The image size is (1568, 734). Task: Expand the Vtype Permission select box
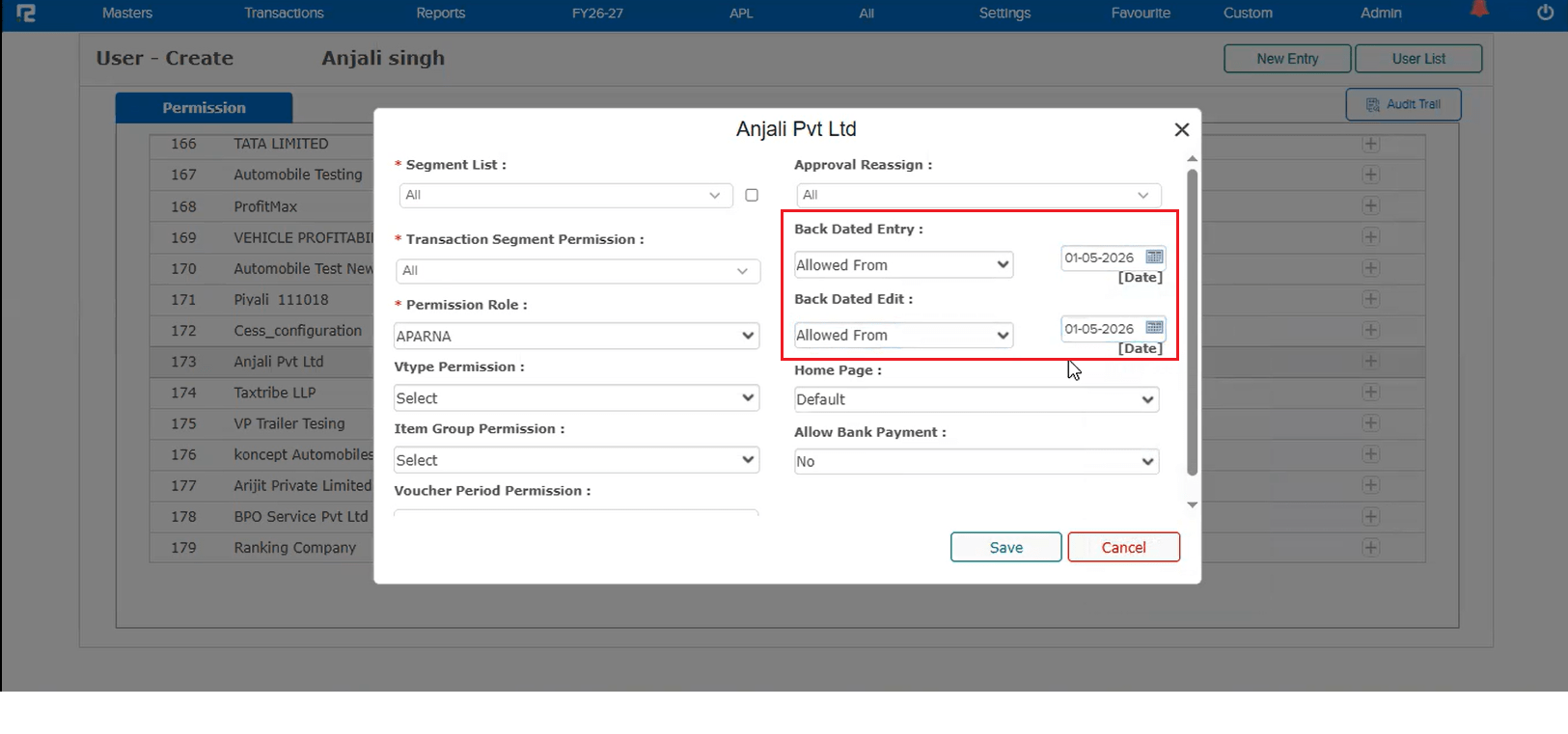click(x=576, y=398)
